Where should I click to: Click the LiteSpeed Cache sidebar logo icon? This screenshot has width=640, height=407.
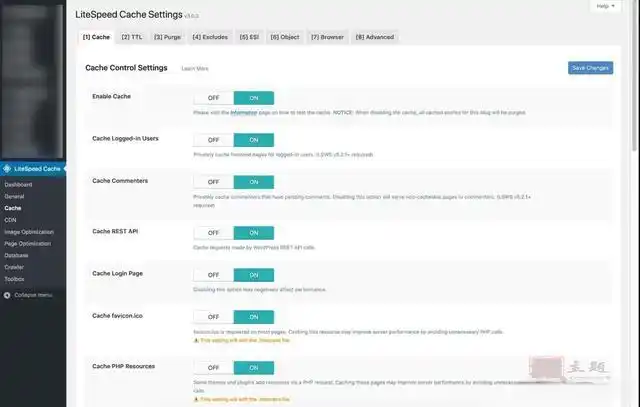pos(8,169)
